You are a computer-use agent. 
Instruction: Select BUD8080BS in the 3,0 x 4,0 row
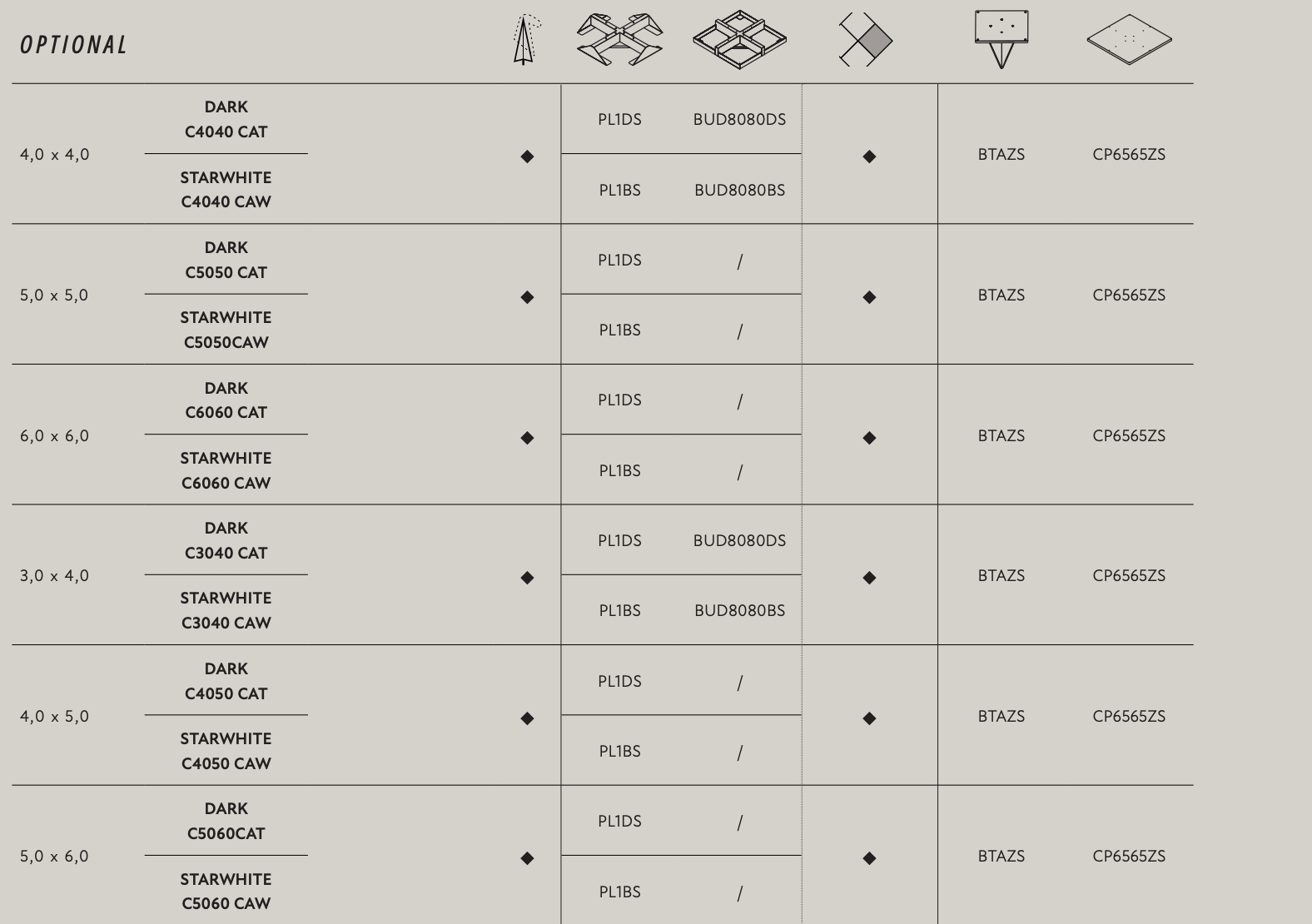pos(739,611)
